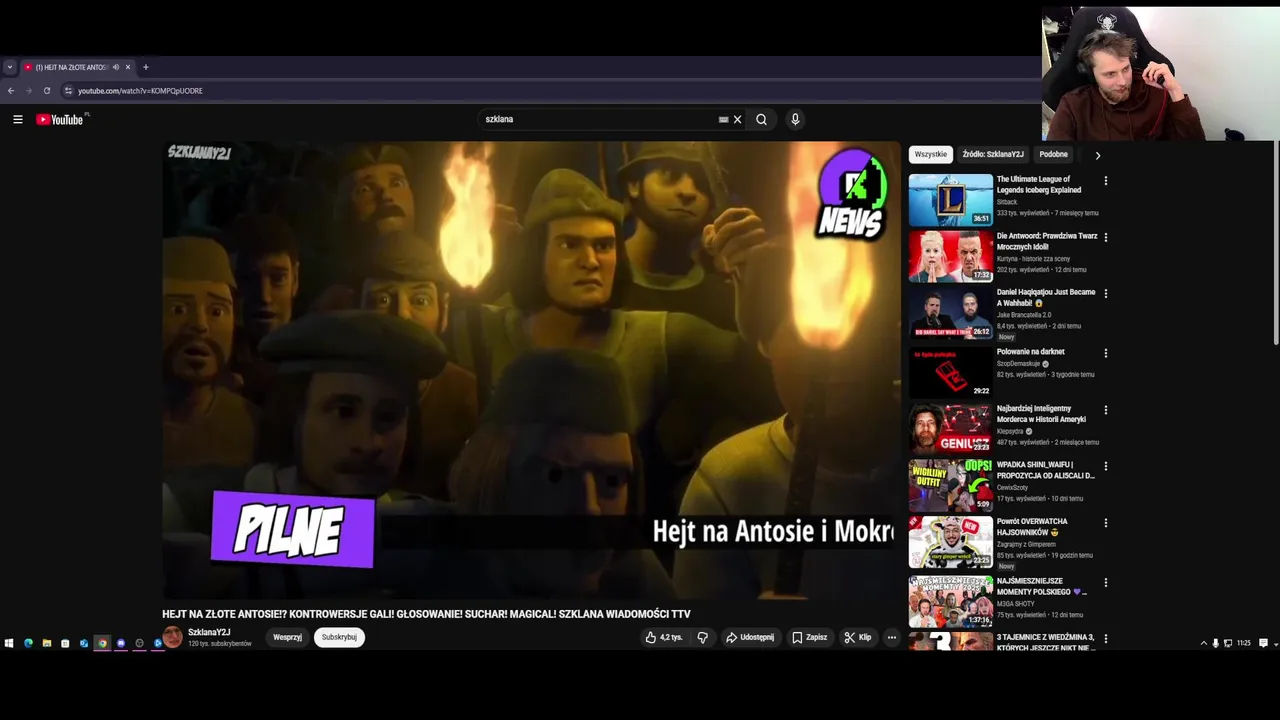Open the SzklanaY2J channel avatar
The width and height of the screenshot is (1280, 720).
click(x=173, y=637)
